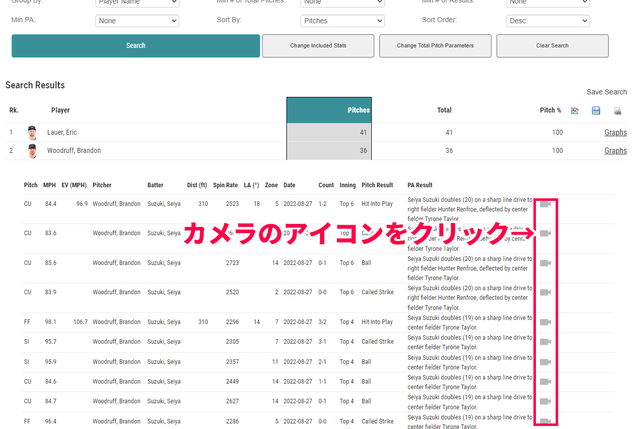Click the 3-2 count cell

[322, 322]
